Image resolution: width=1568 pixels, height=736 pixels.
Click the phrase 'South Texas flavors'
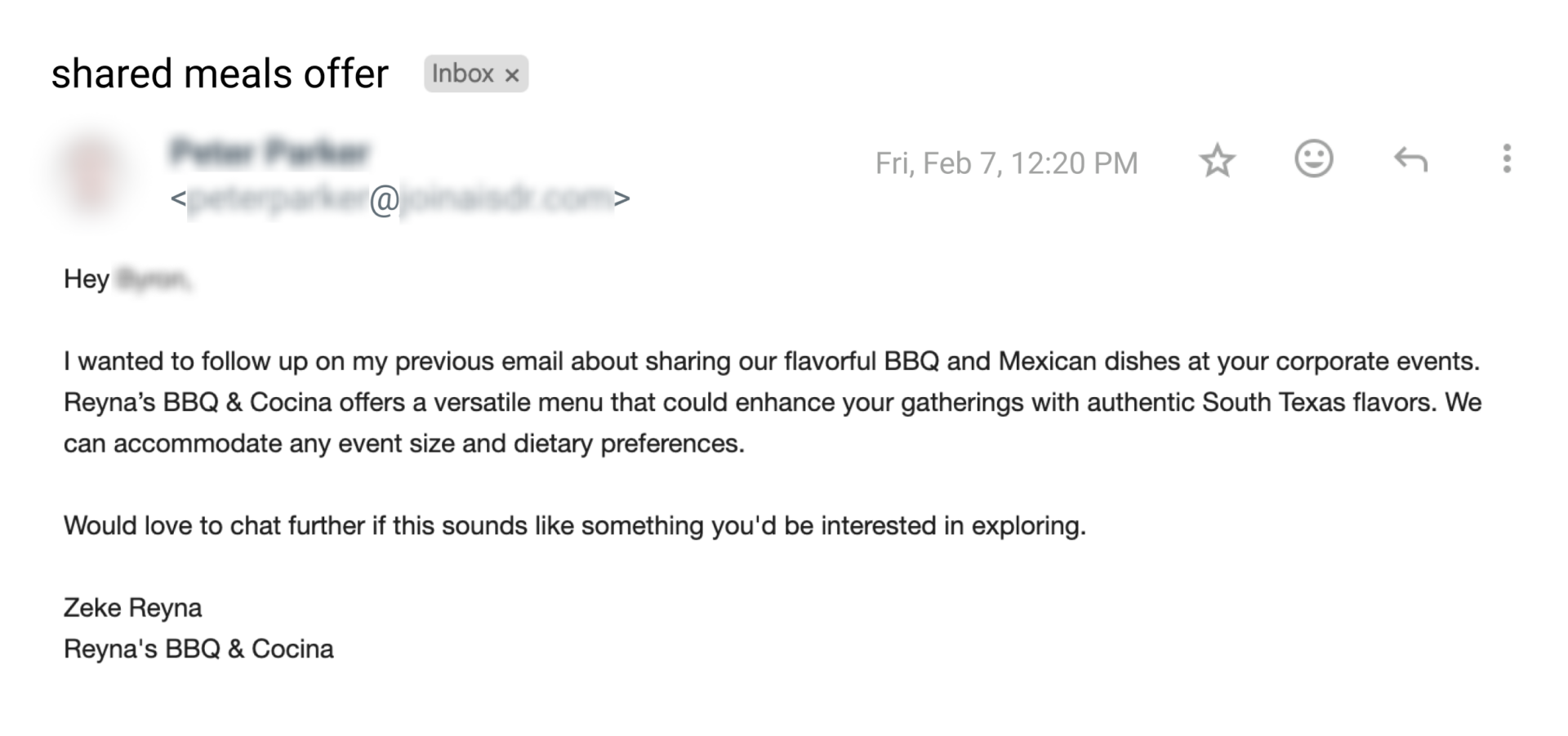[x=1318, y=402]
